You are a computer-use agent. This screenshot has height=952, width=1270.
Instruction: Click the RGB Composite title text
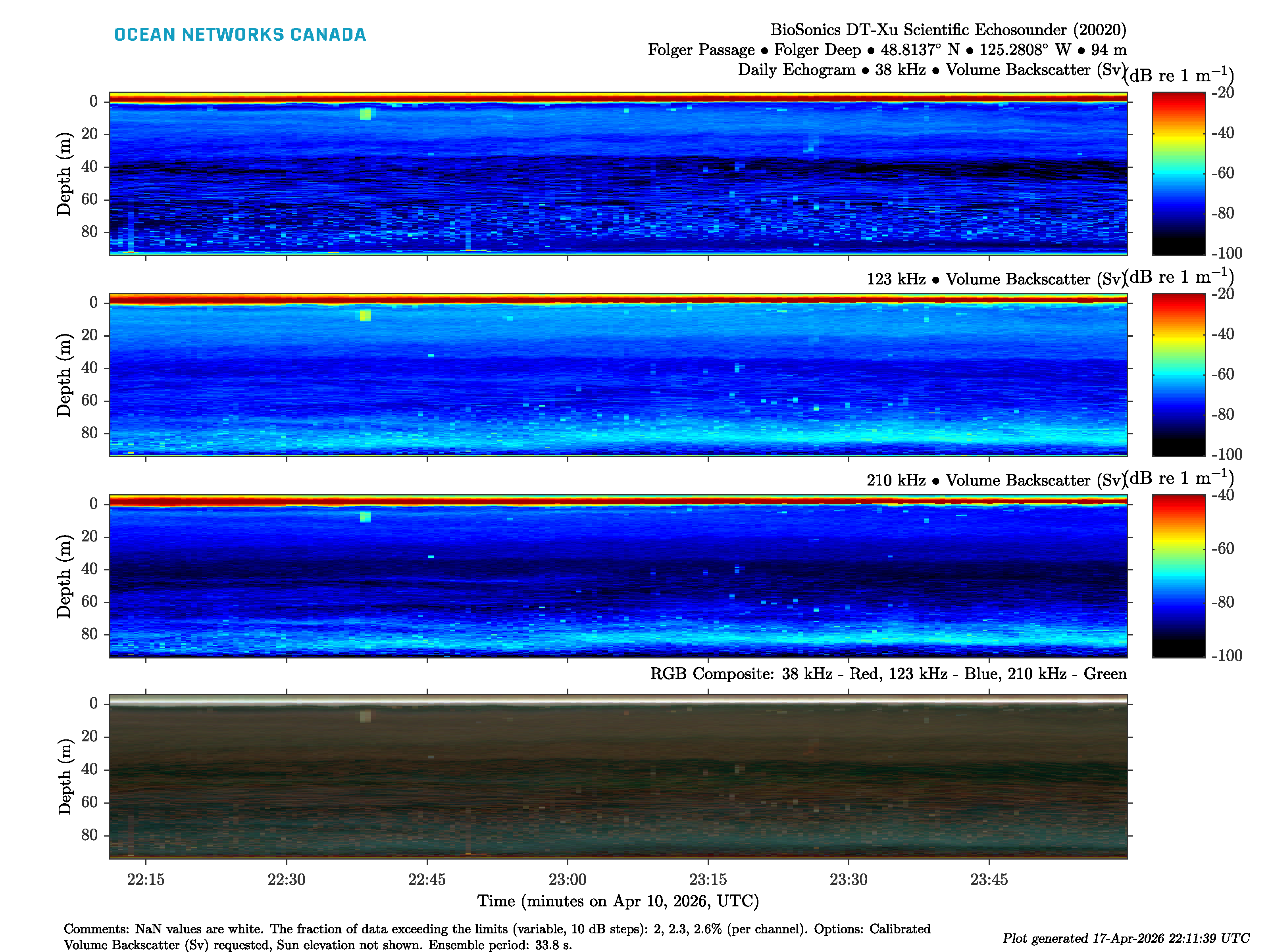pos(888,673)
